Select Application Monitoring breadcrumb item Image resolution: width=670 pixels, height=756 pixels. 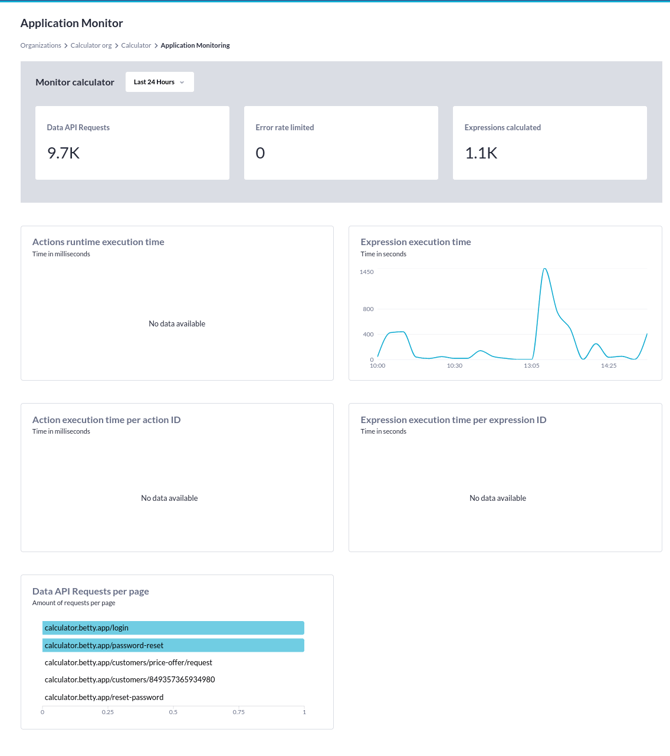(195, 45)
